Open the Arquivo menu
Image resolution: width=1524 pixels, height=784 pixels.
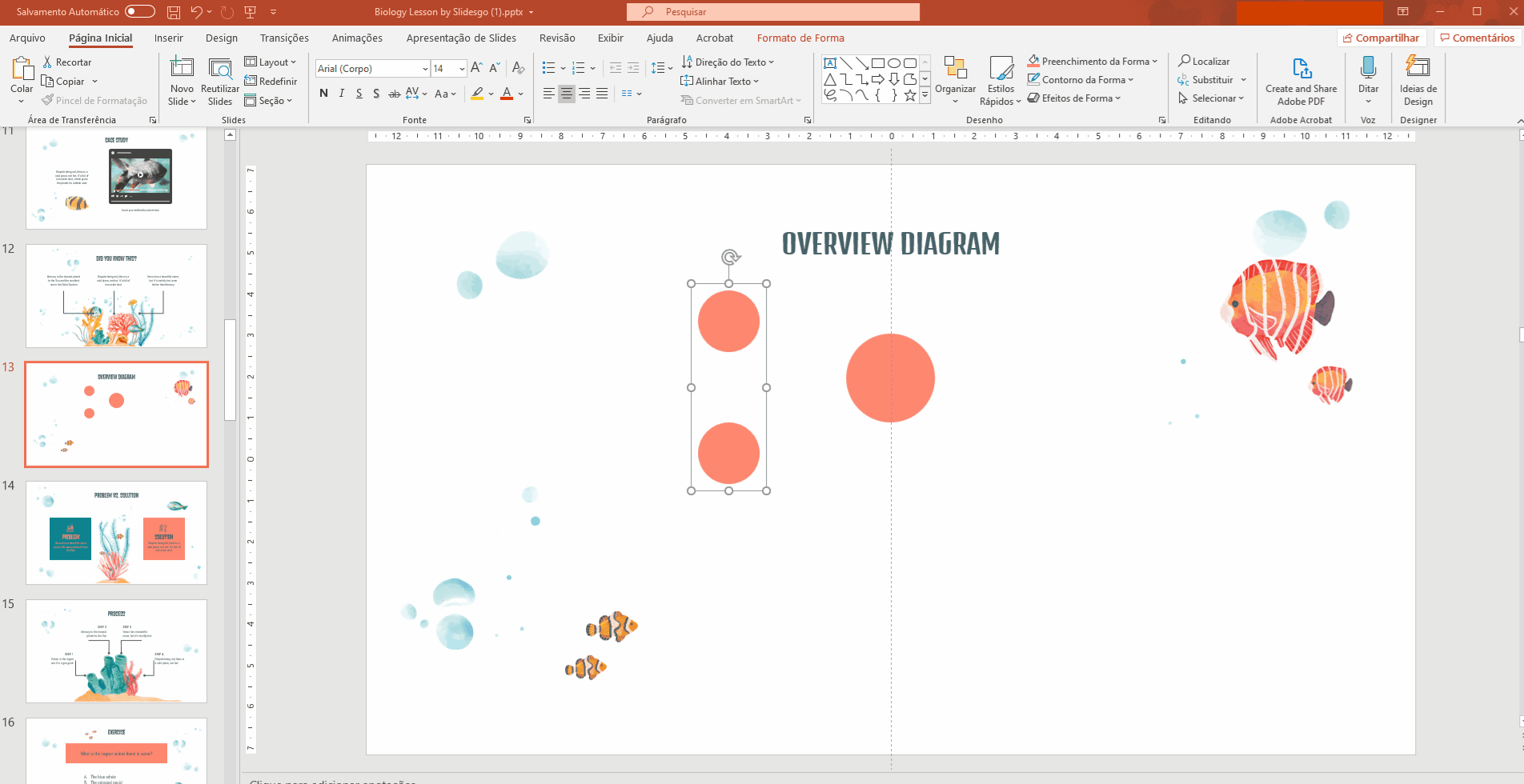coord(27,38)
